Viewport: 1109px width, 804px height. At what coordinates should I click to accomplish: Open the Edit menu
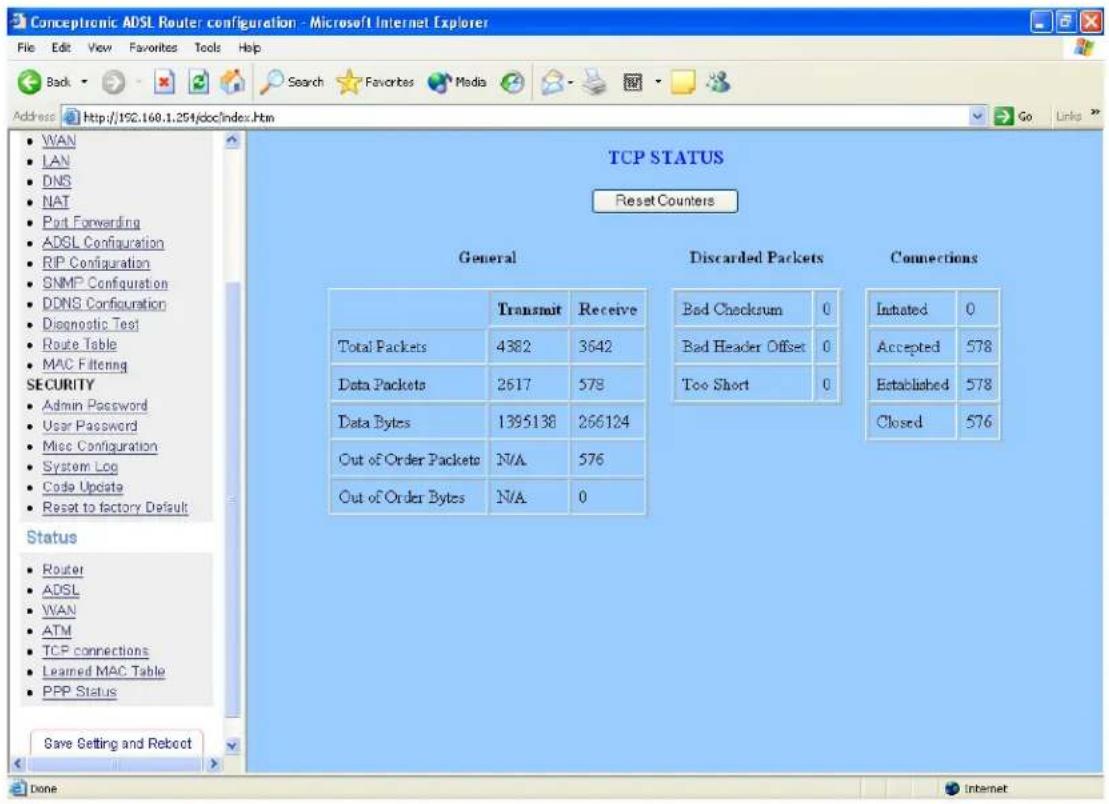coord(61,47)
